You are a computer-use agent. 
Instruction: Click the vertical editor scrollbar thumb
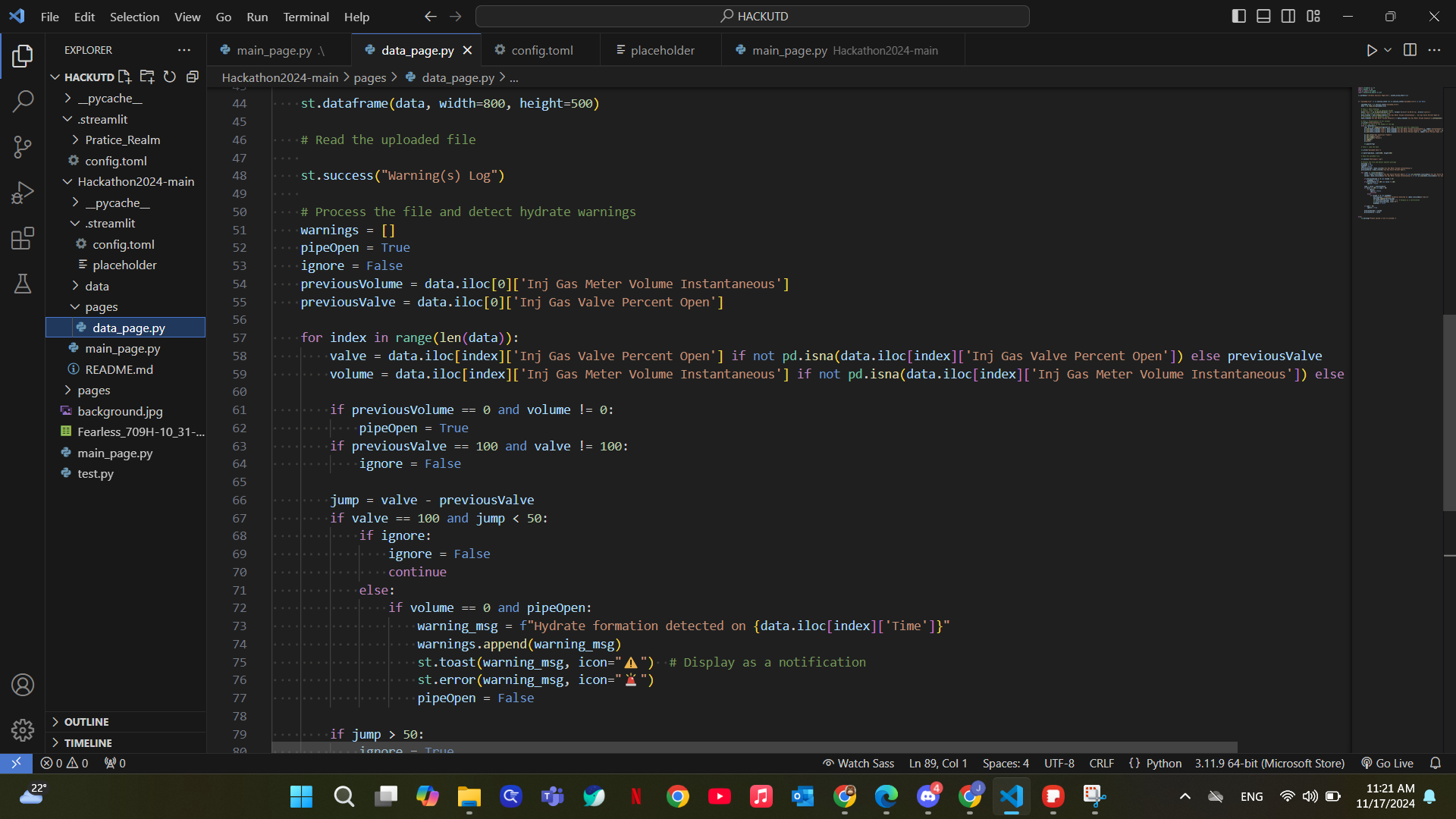[x=1448, y=412]
